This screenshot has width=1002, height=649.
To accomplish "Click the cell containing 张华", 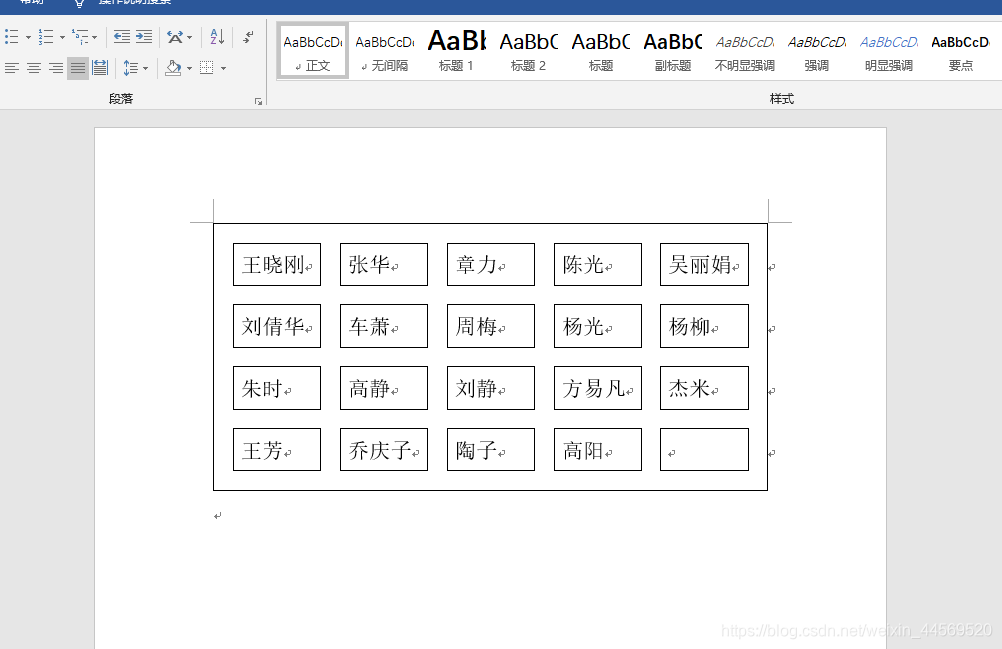I will coord(384,264).
